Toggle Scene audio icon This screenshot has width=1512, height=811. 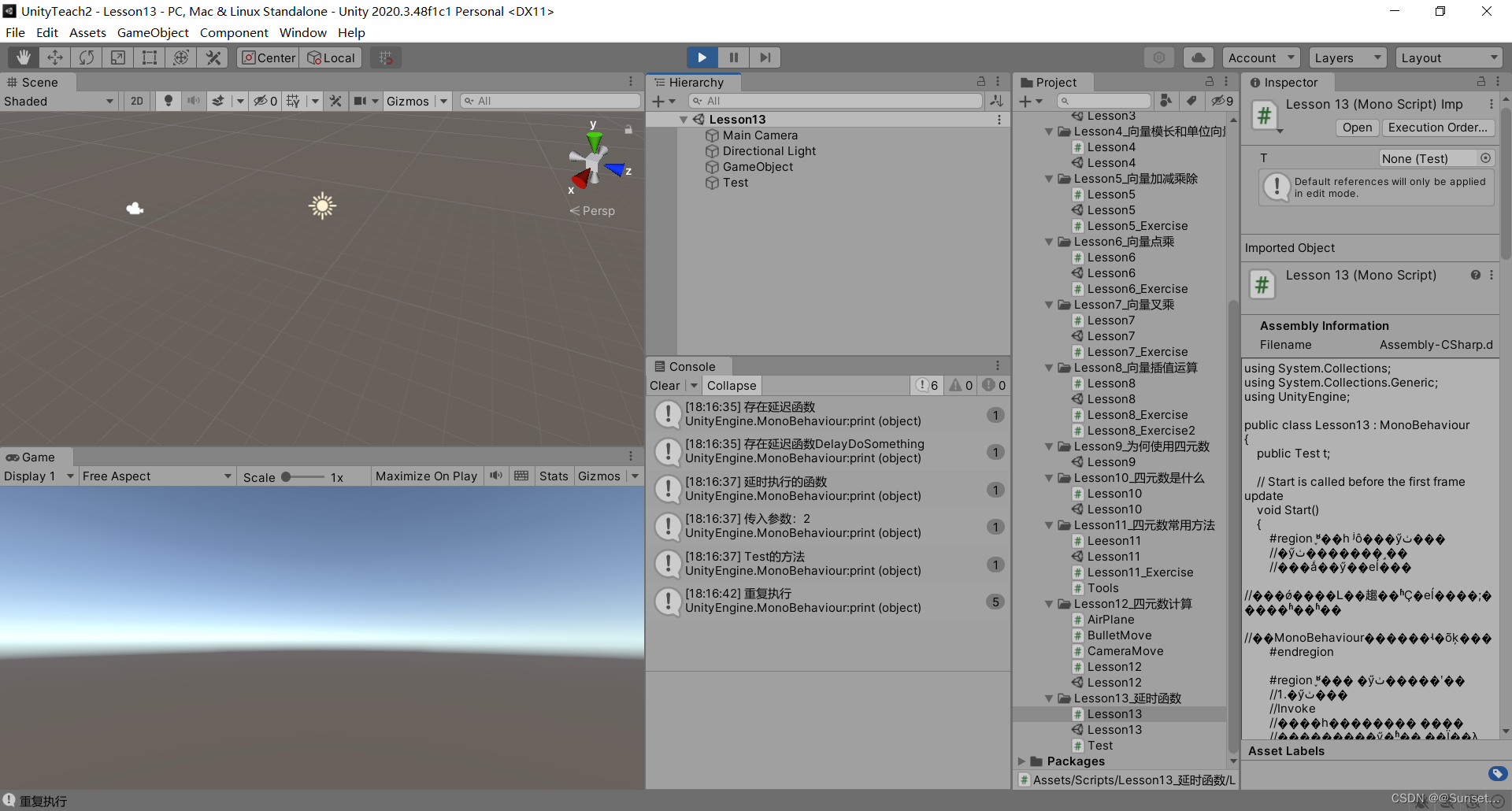point(193,101)
